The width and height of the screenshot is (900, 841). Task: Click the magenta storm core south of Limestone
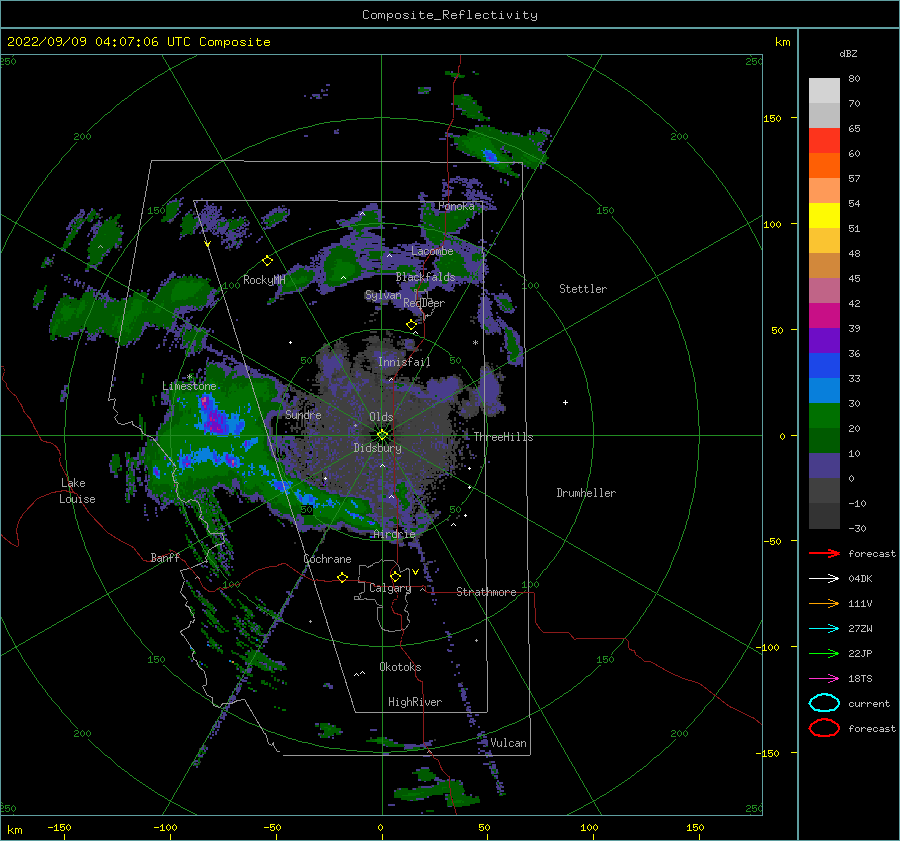point(217,421)
